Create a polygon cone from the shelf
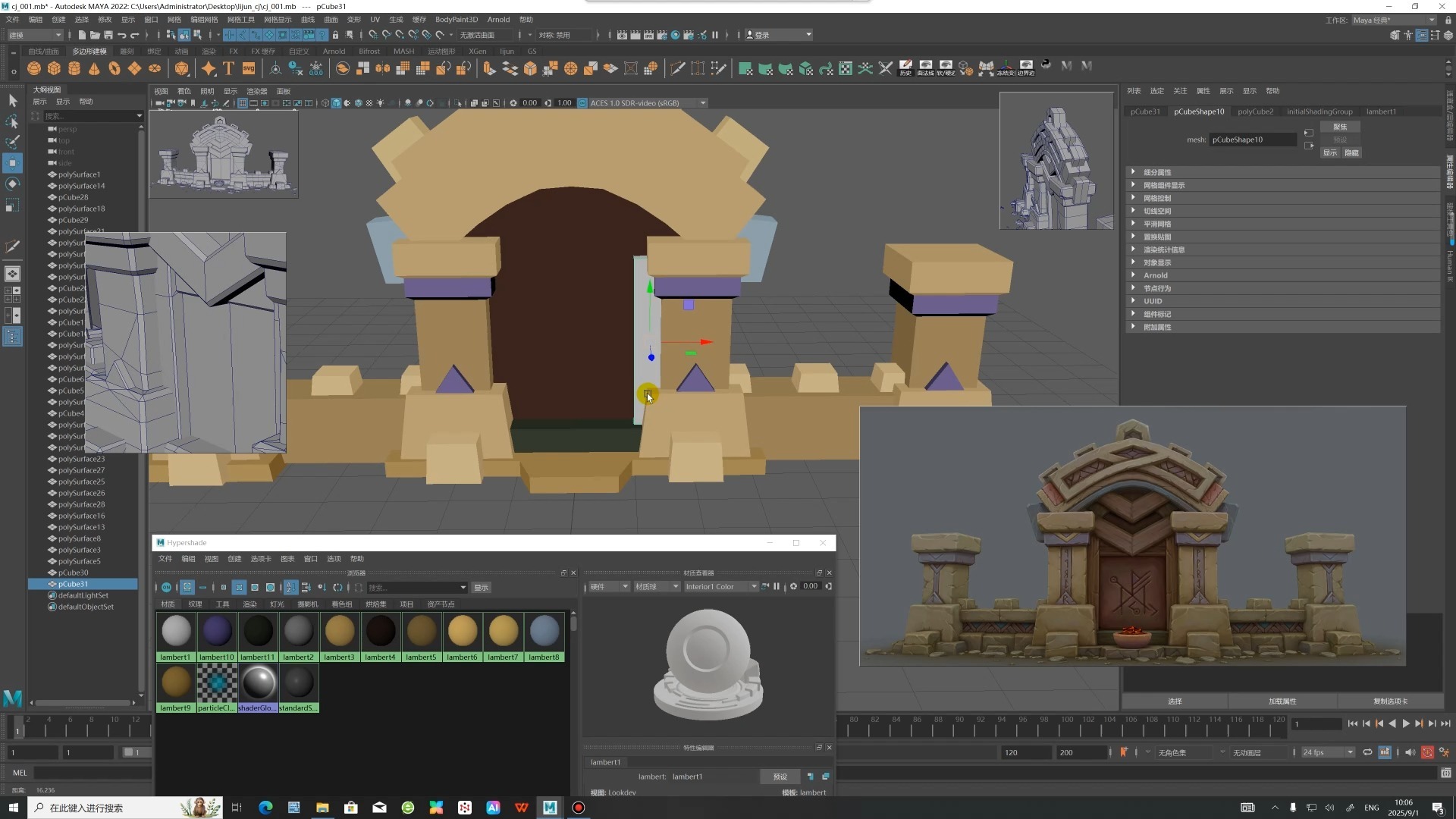1456x819 pixels. coord(94,68)
